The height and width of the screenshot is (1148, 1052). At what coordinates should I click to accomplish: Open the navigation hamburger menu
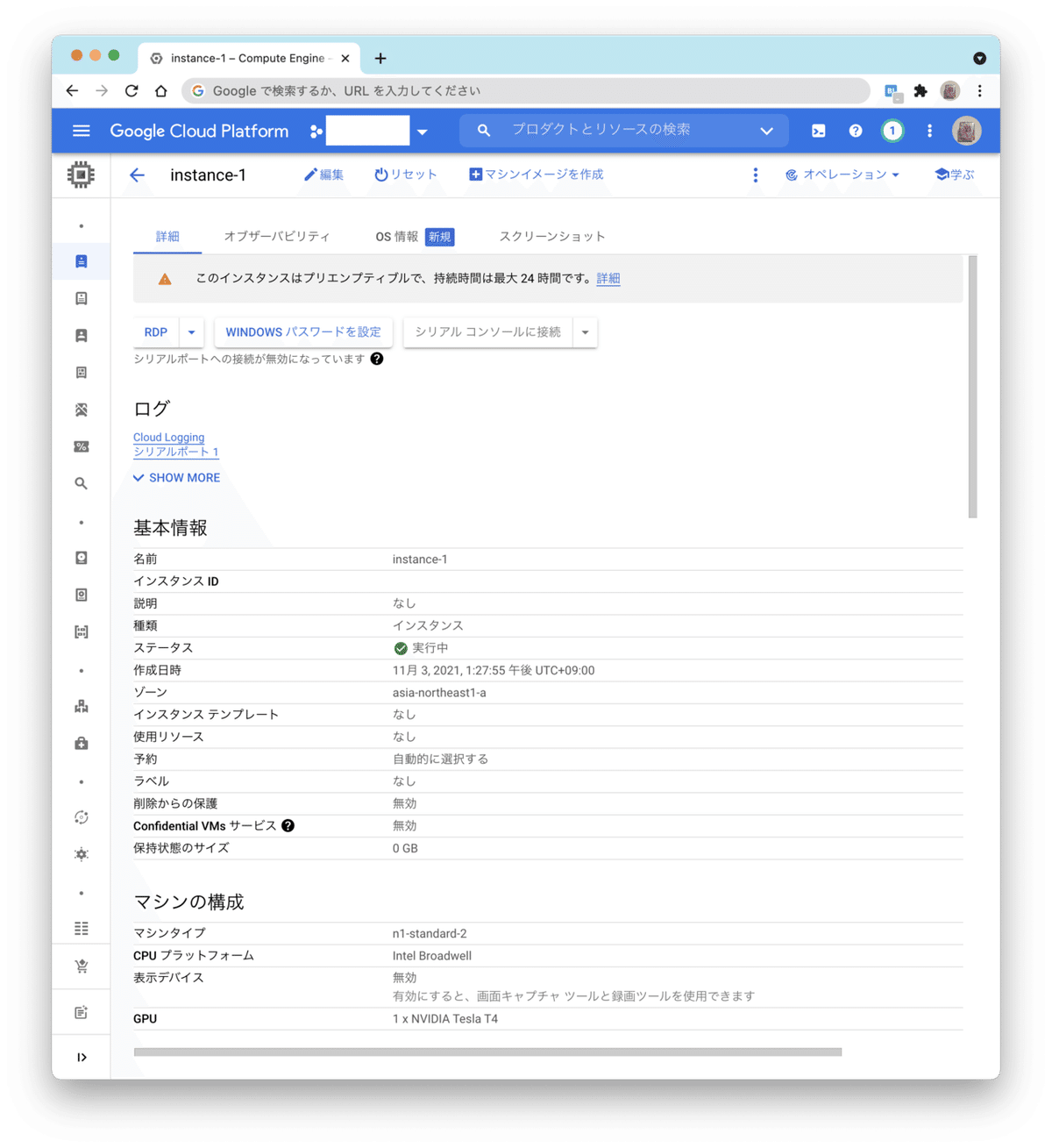point(81,130)
